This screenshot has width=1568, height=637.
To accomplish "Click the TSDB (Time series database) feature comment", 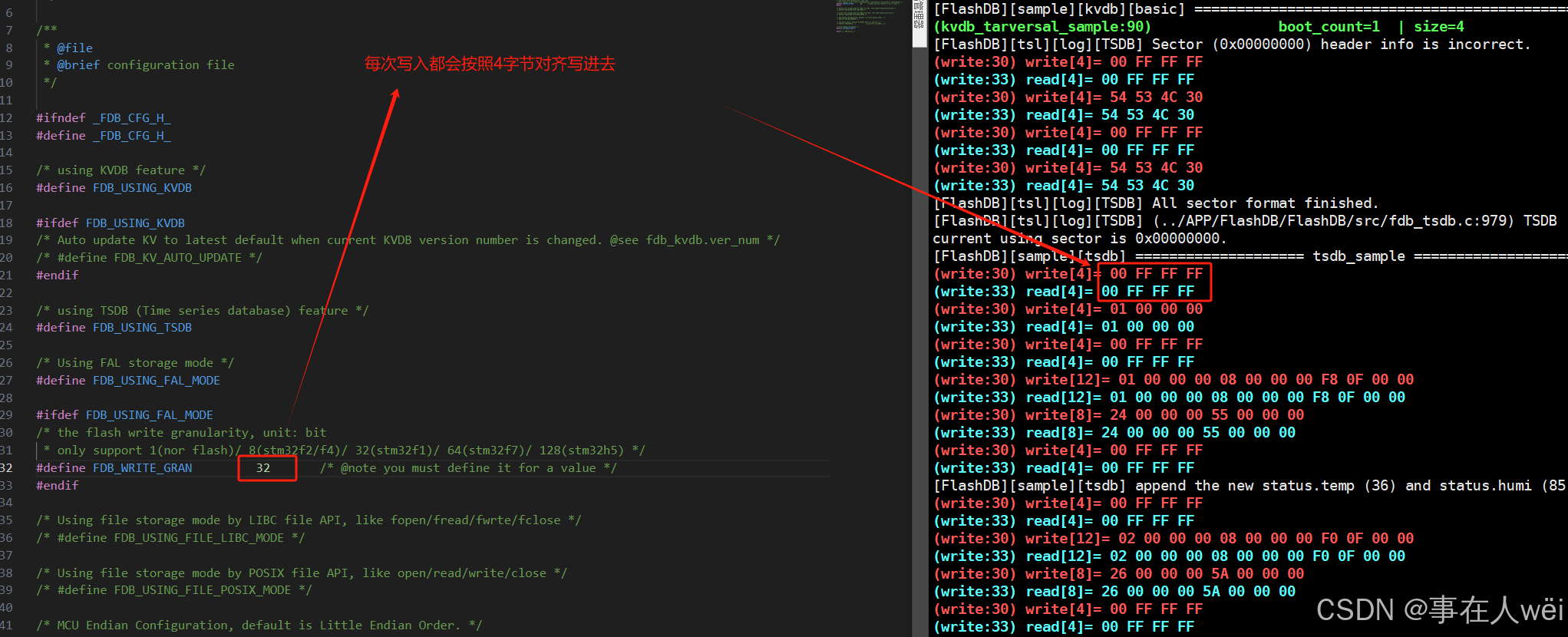I will pos(202,311).
